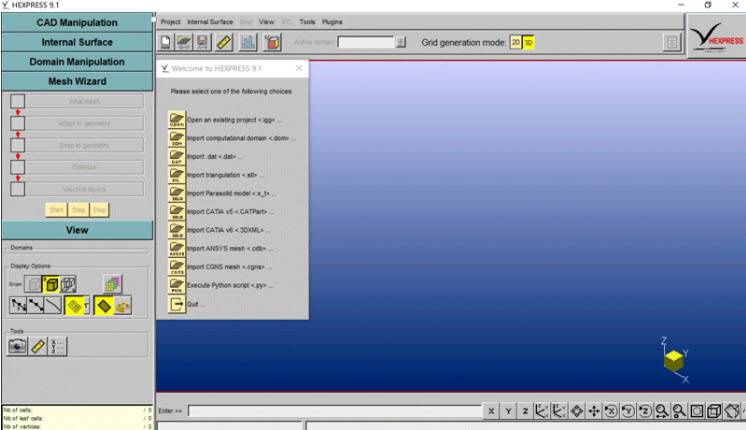
Task: Click the wireframe cube view icon
Action: [714, 411]
